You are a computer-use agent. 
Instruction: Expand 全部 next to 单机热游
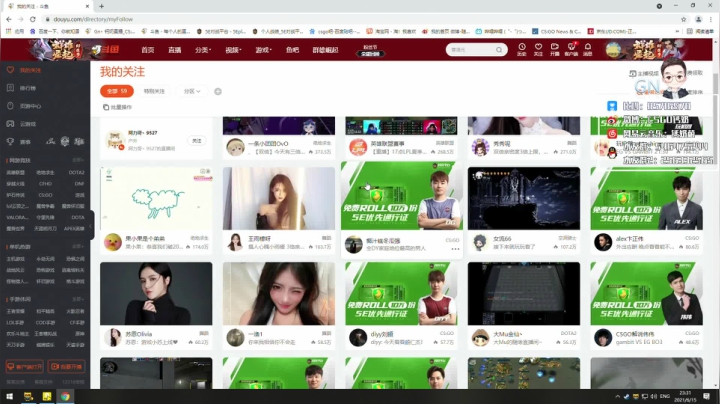78,247
